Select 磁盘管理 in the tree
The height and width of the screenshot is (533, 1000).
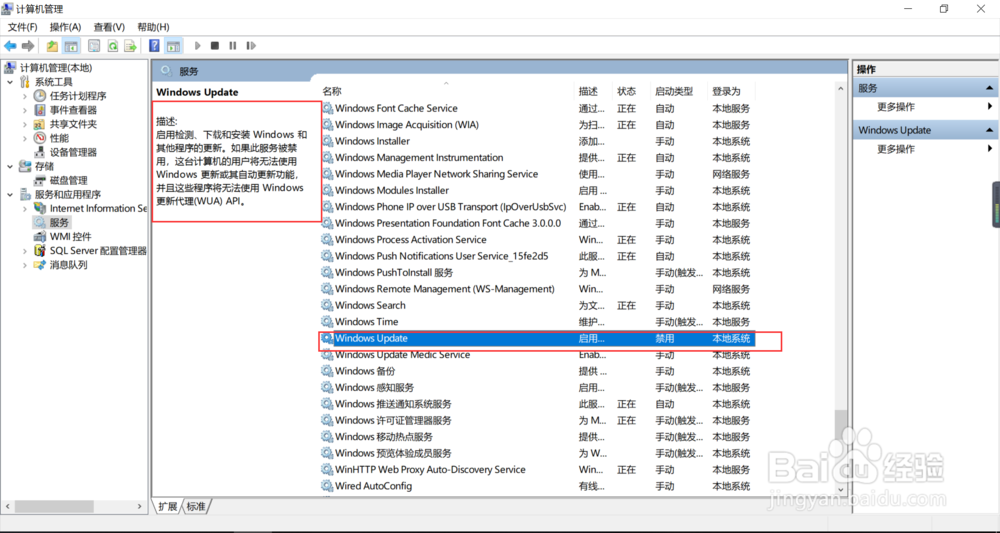69,180
